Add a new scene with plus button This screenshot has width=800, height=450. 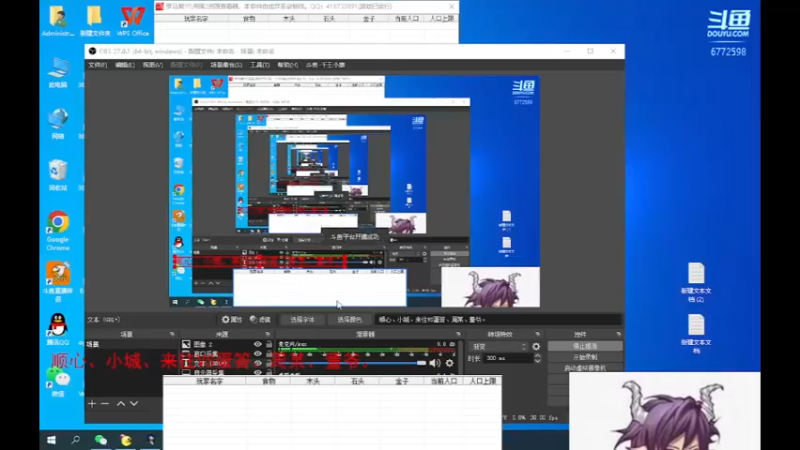[x=92, y=404]
